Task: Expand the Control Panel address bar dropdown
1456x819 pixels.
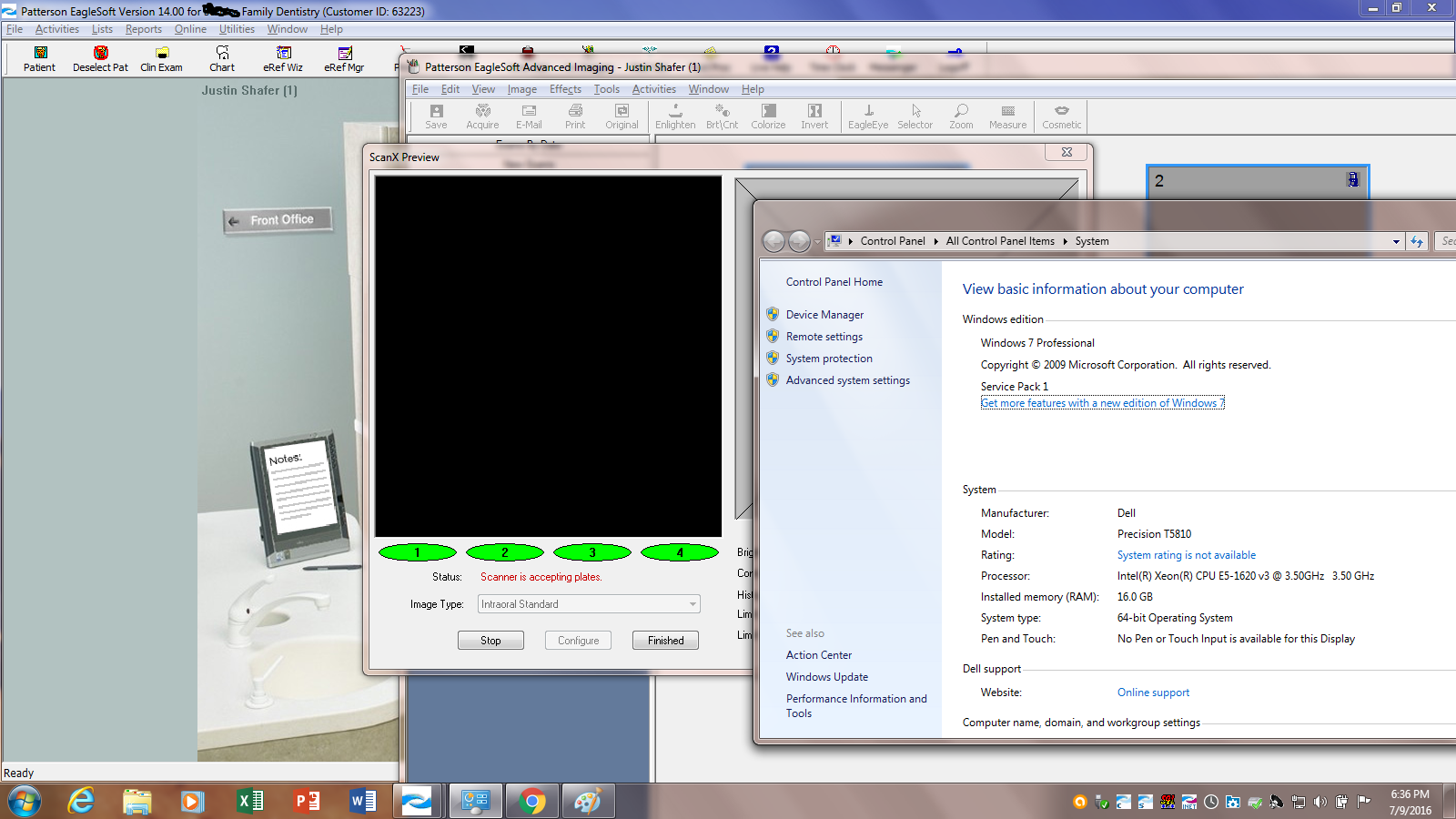Action: [x=1396, y=241]
